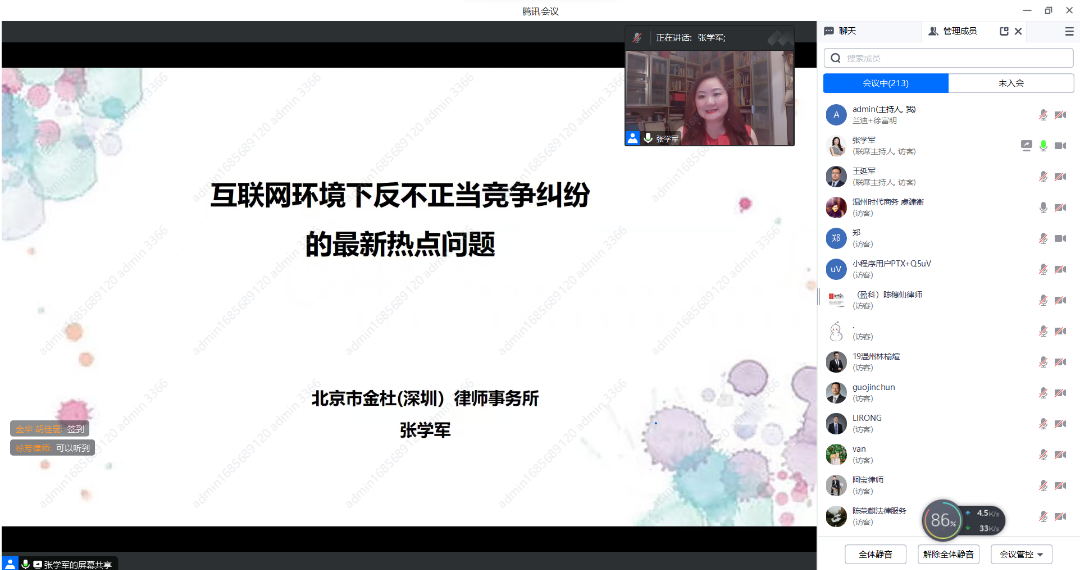Open the 聊天 chat tab

841,31
